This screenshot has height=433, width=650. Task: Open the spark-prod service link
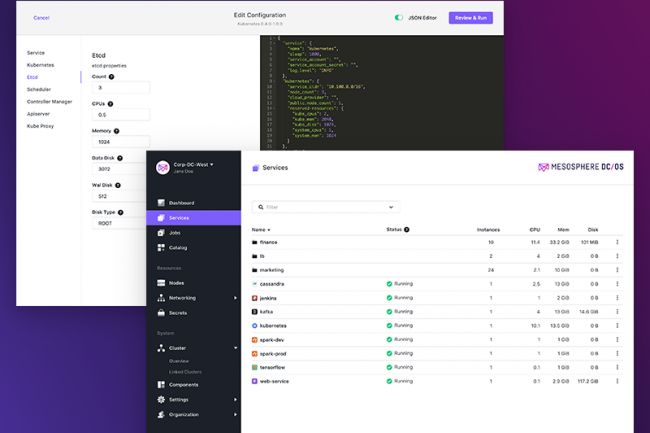(273, 353)
